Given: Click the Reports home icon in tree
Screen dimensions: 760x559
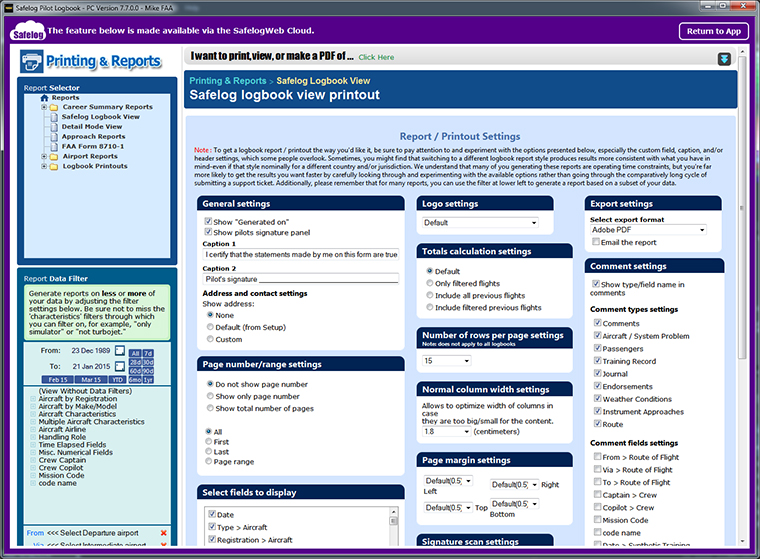Looking at the screenshot, I should click(44, 98).
